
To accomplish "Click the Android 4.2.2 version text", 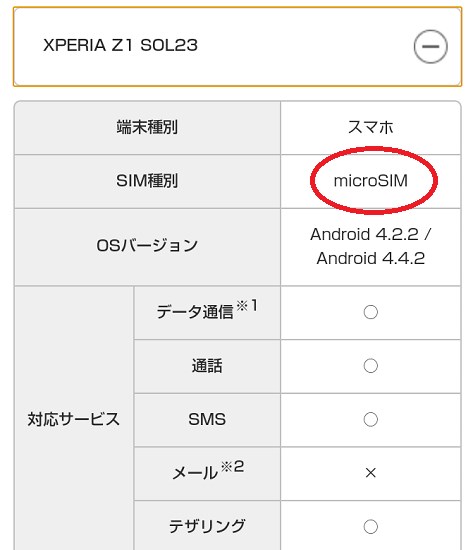I will (365, 234).
